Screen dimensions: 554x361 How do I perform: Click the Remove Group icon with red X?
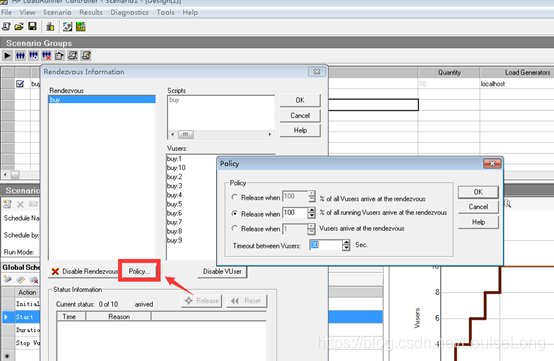[x=46, y=55]
